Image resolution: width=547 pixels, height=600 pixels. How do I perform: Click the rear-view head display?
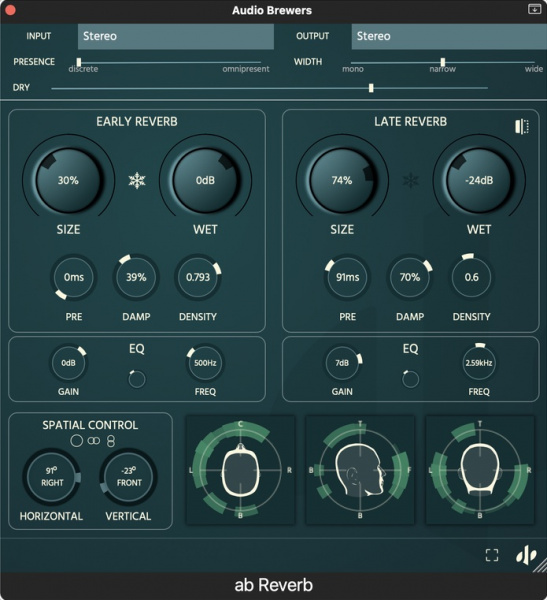tap(480, 470)
